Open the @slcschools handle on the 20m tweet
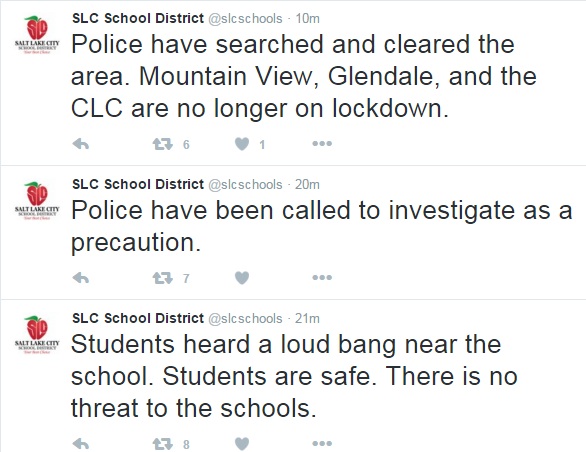 coord(245,184)
